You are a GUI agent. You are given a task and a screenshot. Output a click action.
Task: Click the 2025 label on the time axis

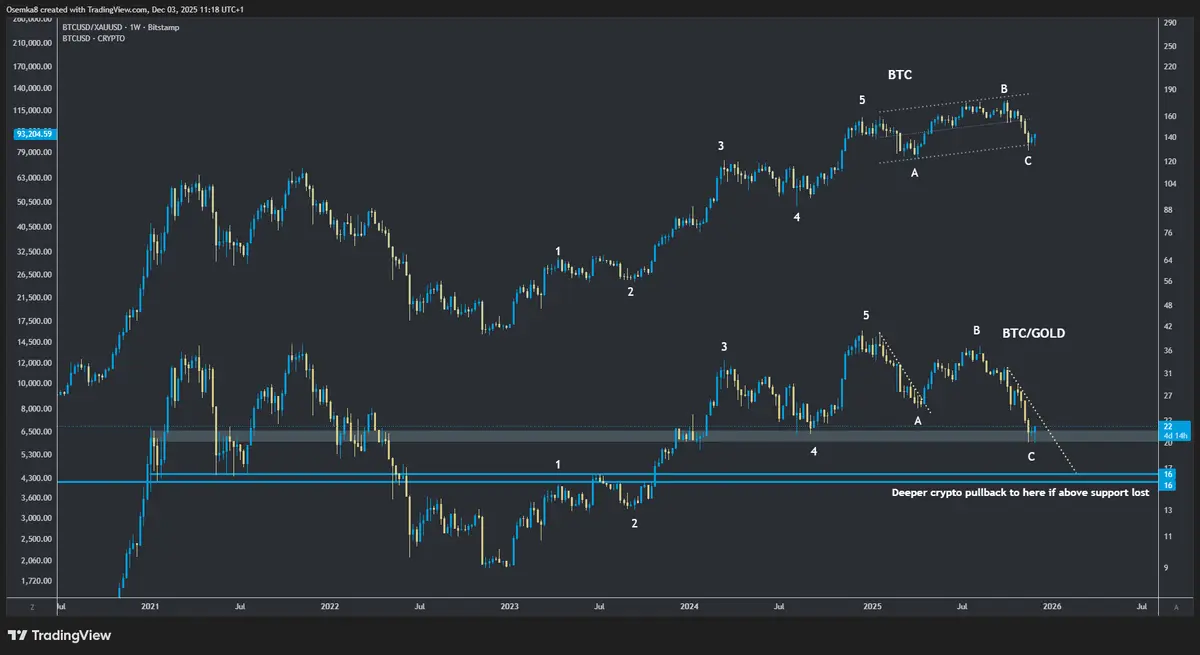point(872,606)
